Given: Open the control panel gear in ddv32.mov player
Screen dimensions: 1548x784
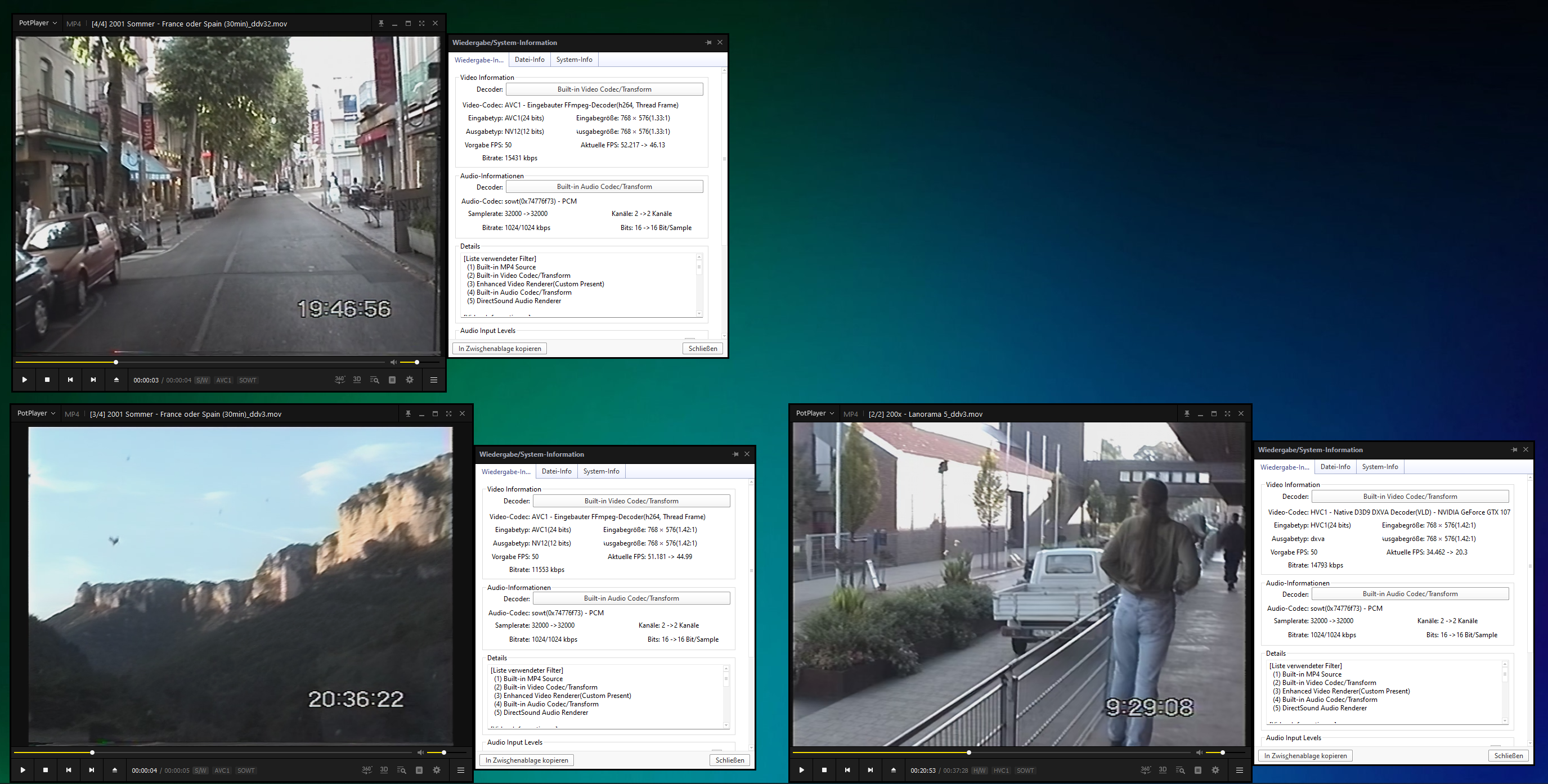Looking at the screenshot, I should (x=410, y=380).
